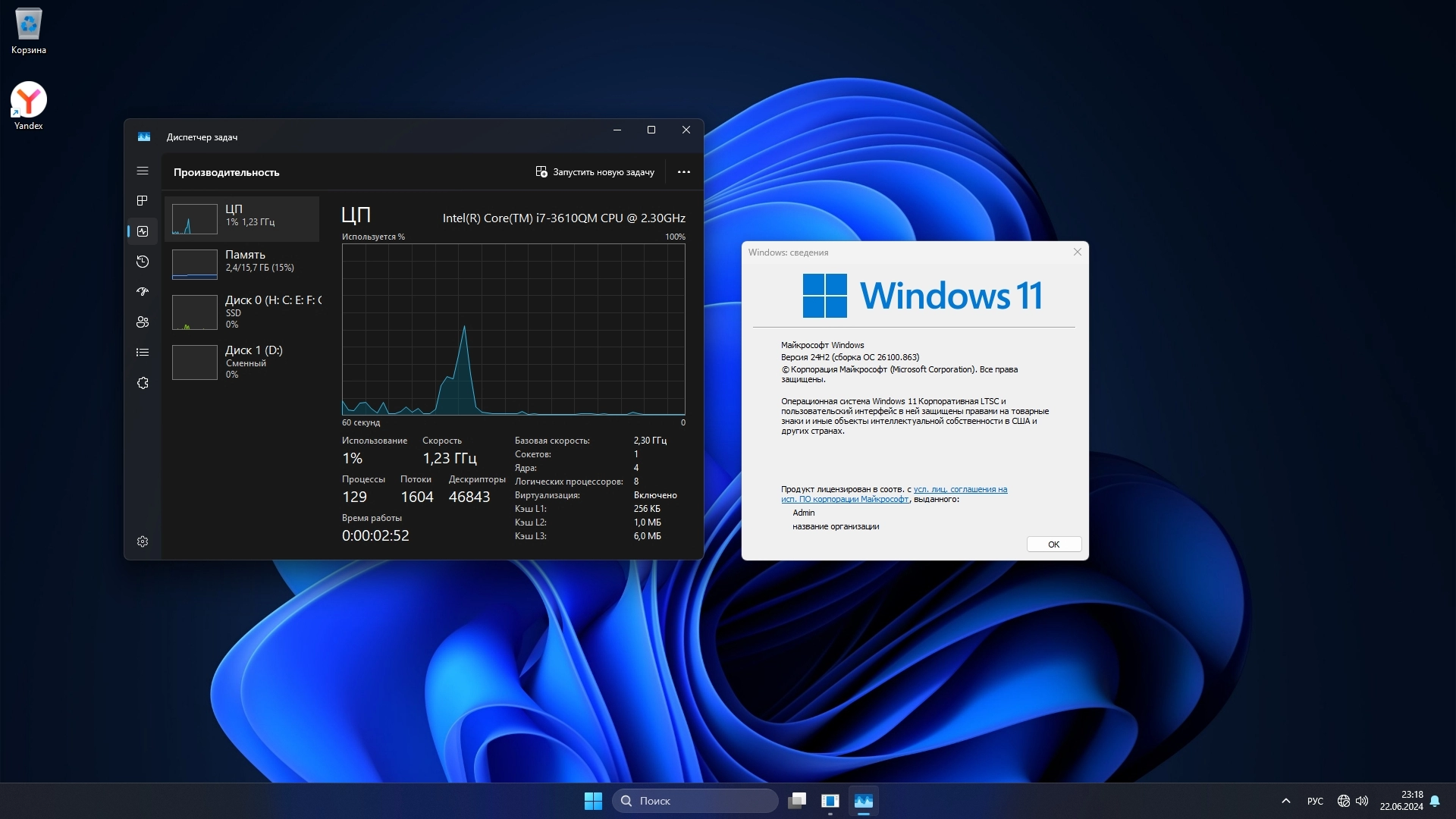This screenshot has height=819, width=1456.
Task: Select Disk 1 (D:) removable item
Action: (243, 361)
